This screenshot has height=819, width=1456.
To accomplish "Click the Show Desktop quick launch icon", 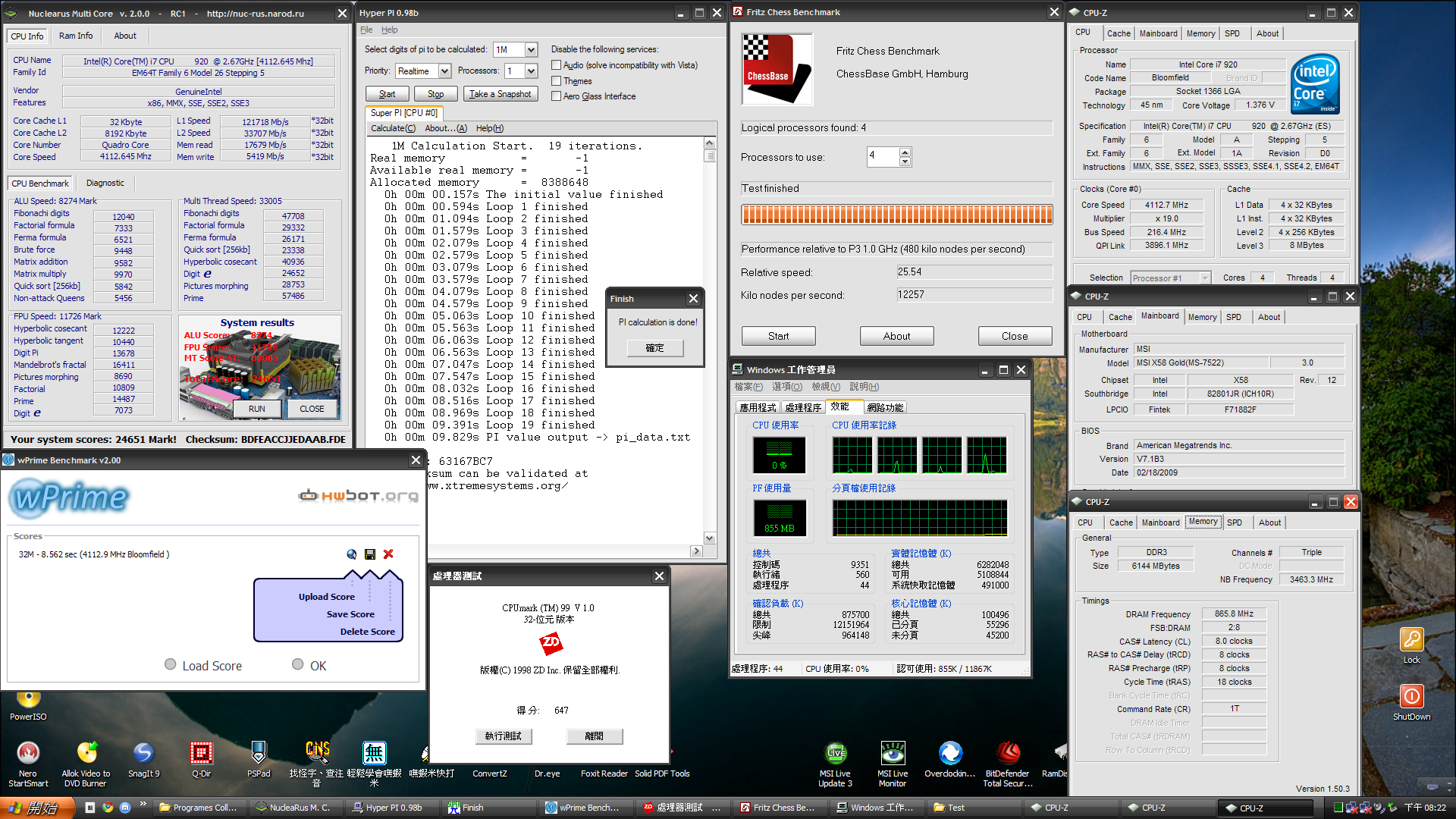I will tap(89, 808).
